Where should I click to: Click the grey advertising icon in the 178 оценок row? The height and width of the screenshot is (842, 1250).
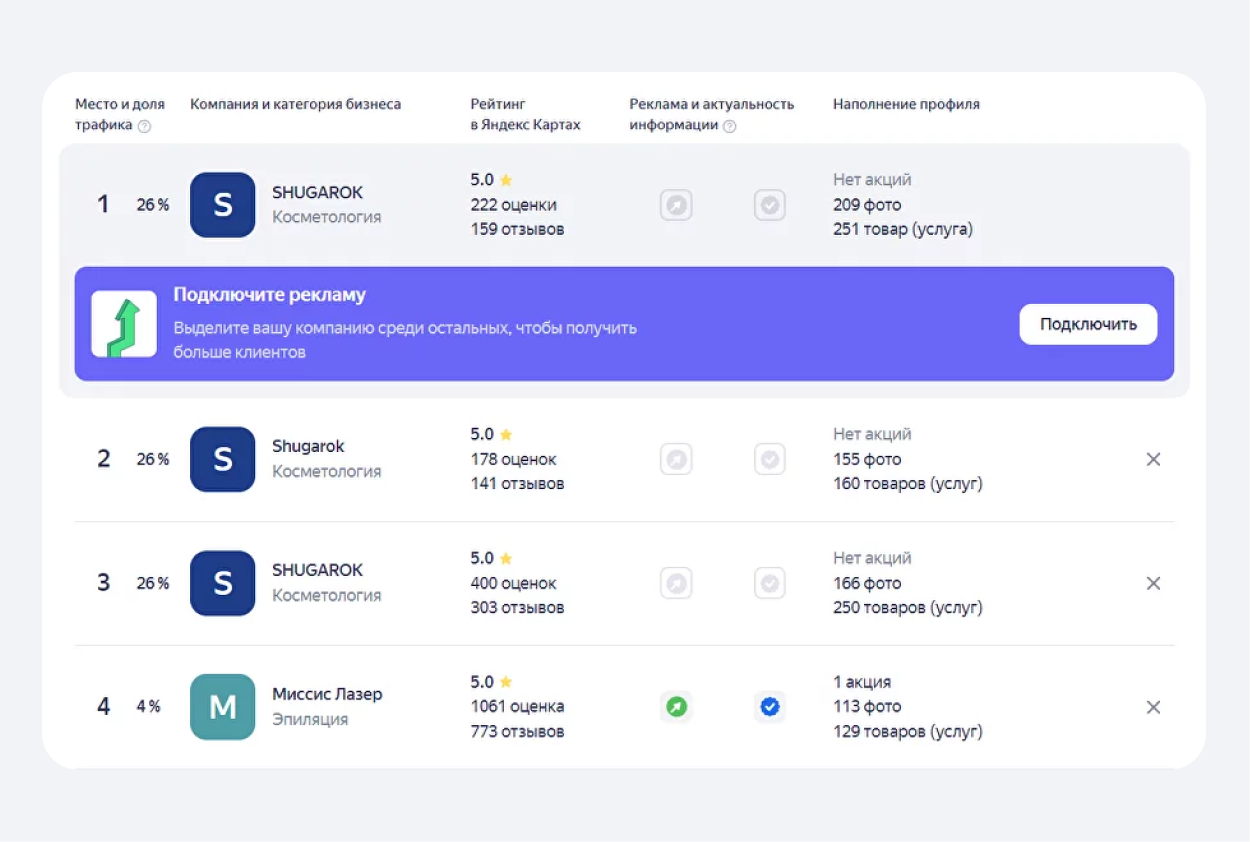point(676,459)
